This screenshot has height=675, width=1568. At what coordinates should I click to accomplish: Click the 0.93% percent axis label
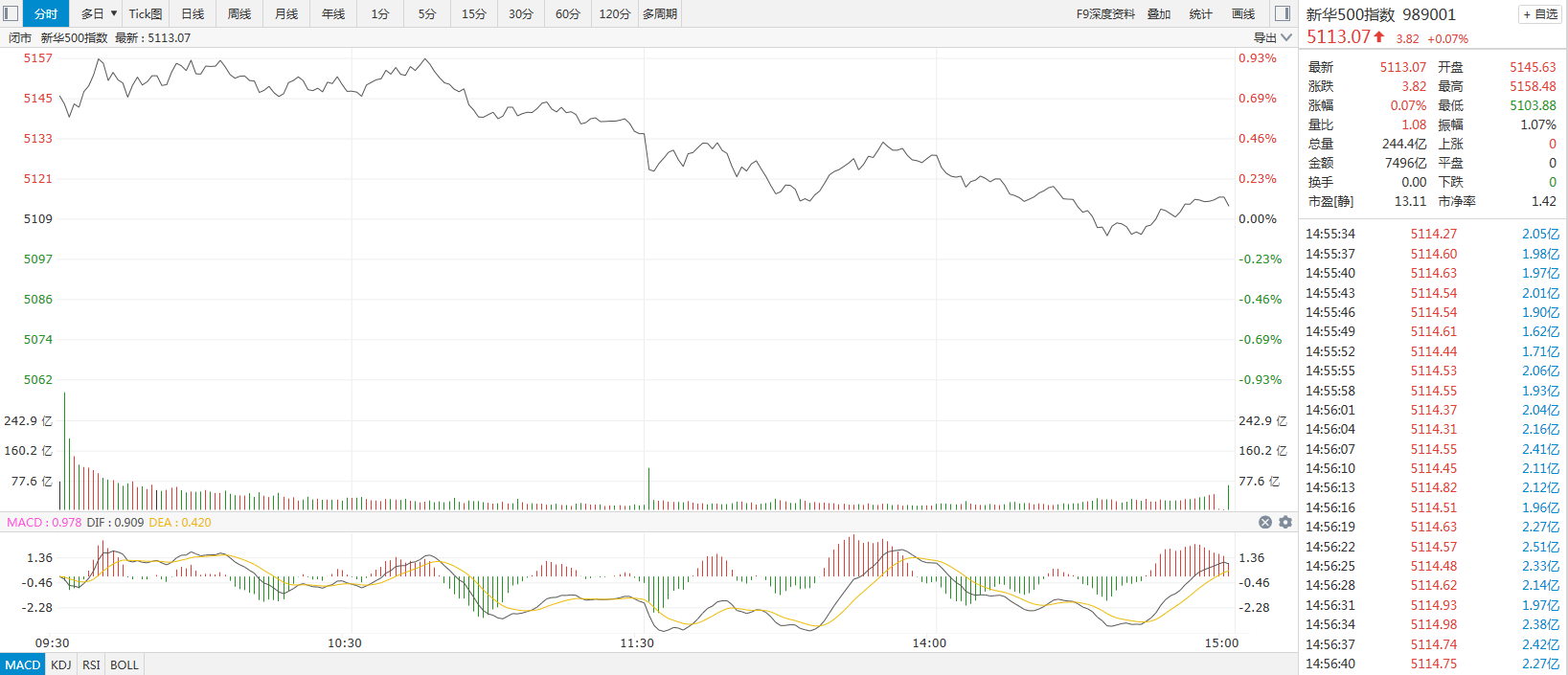1258,57
